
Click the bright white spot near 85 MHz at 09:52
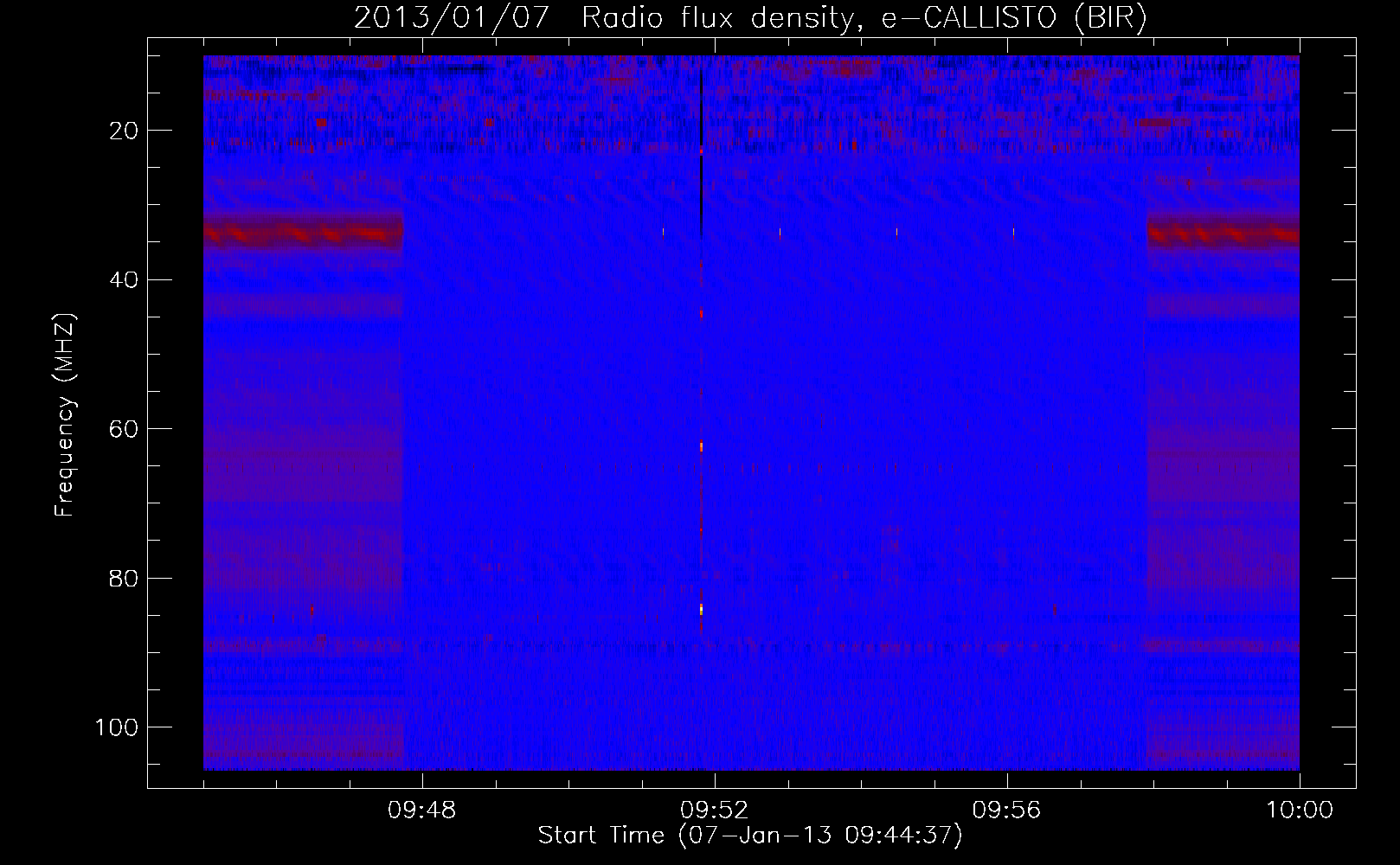701,610
